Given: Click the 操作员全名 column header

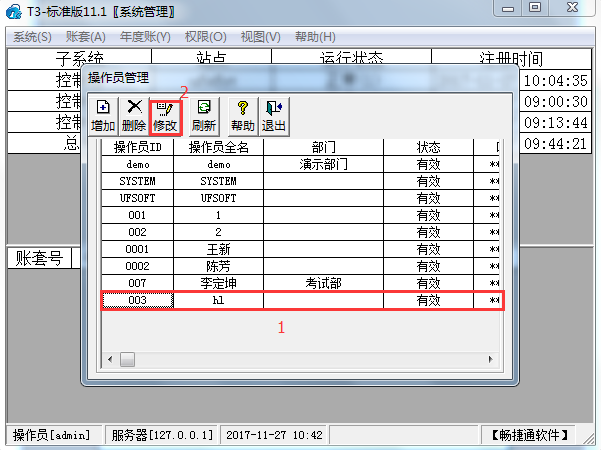Looking at the screenshot, I should tap(218, 147).
